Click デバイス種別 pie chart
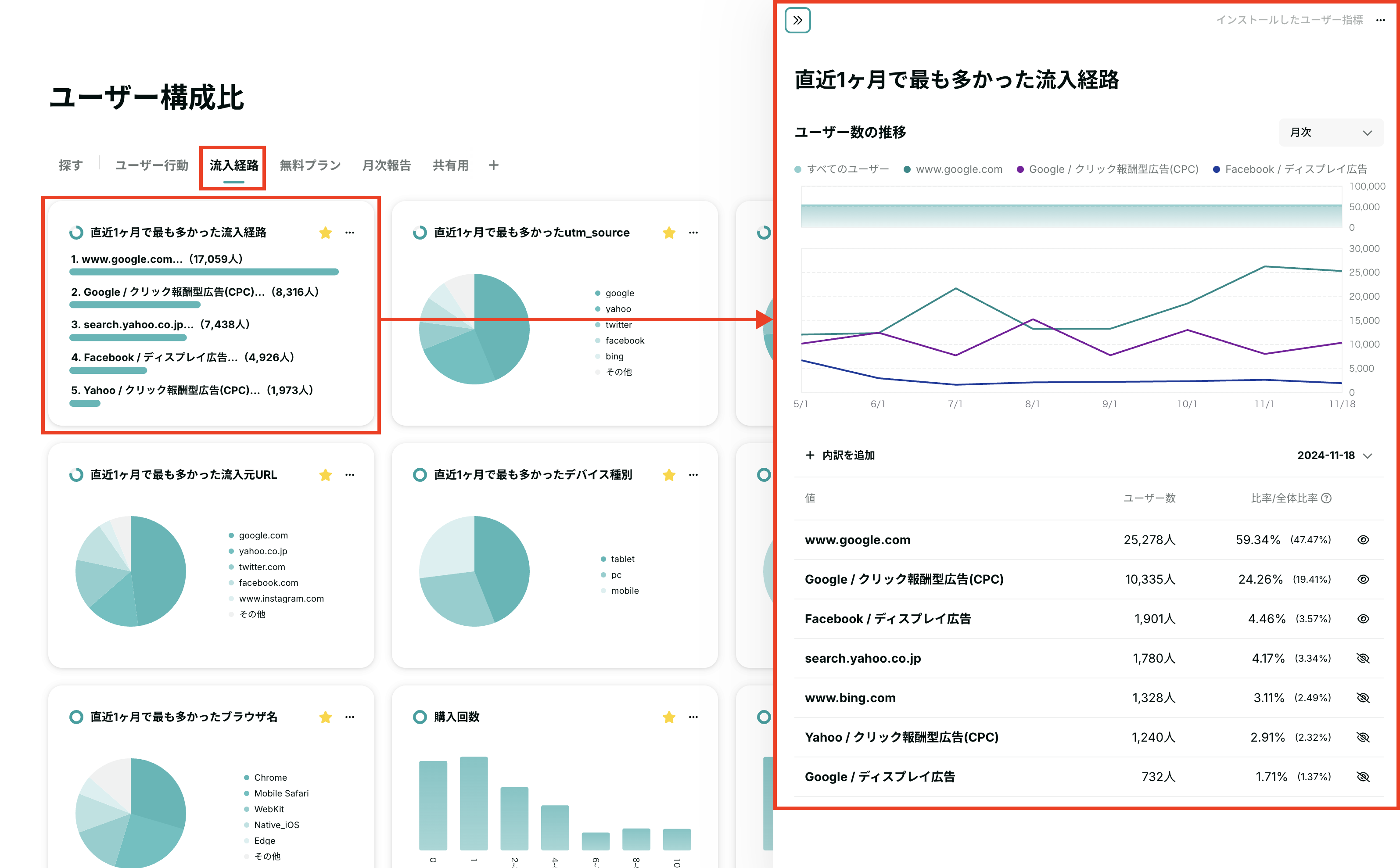1400x868 pixels. [x=474, y=571]
